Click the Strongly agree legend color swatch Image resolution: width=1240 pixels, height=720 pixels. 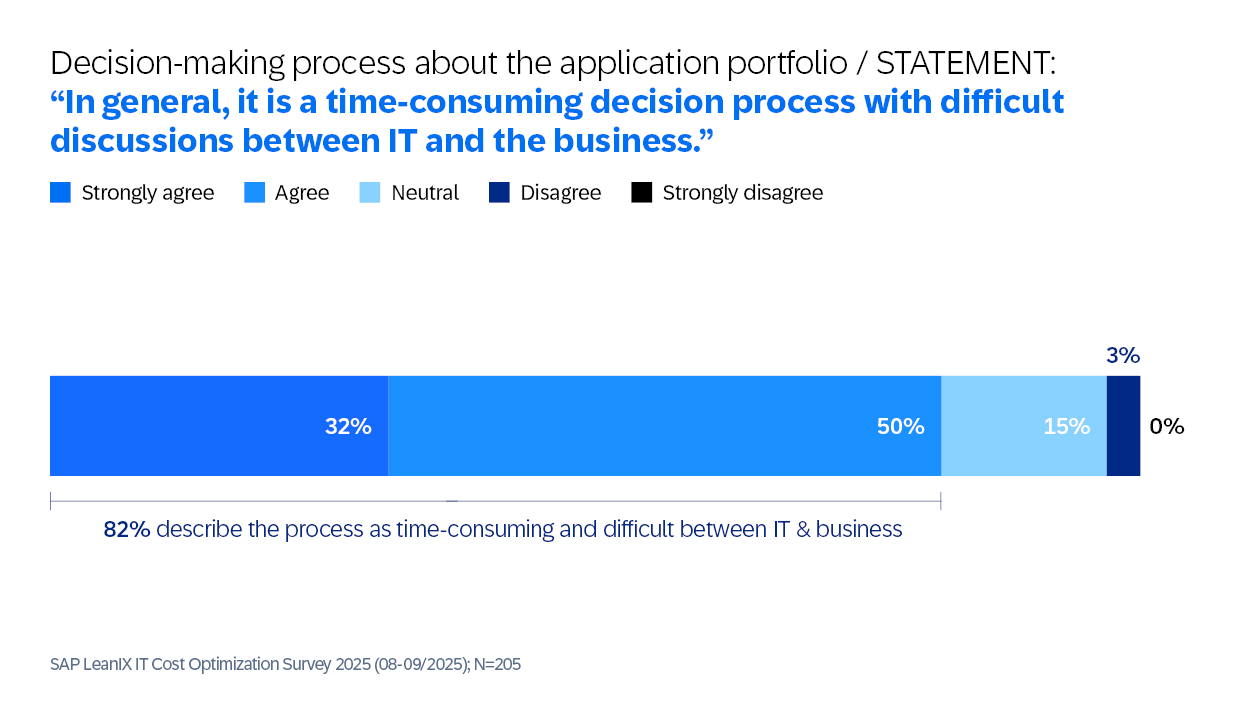coord(60,193)
